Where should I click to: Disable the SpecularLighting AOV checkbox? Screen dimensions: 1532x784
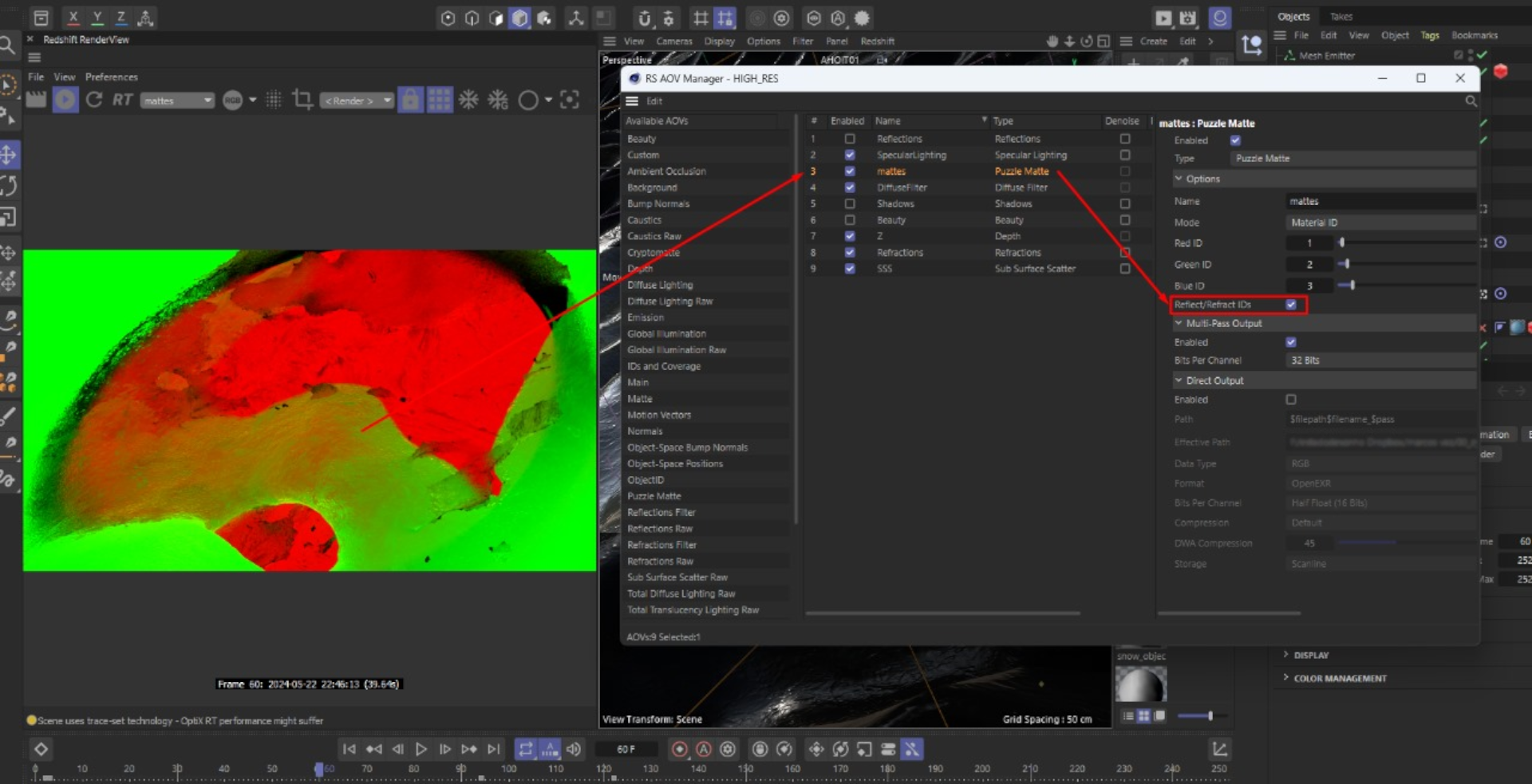point(850,155)
